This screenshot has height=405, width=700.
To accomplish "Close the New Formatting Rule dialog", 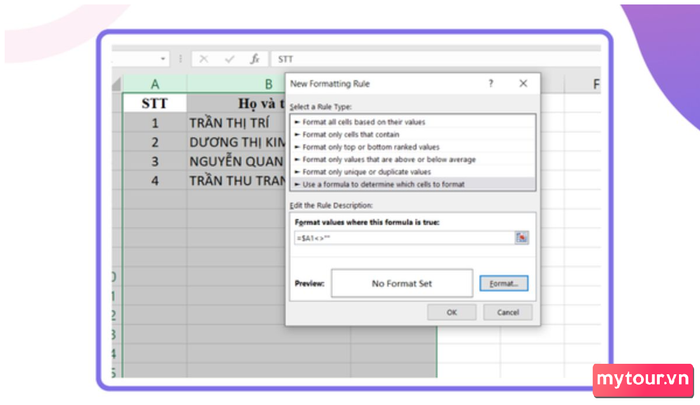I will [523, 84].
